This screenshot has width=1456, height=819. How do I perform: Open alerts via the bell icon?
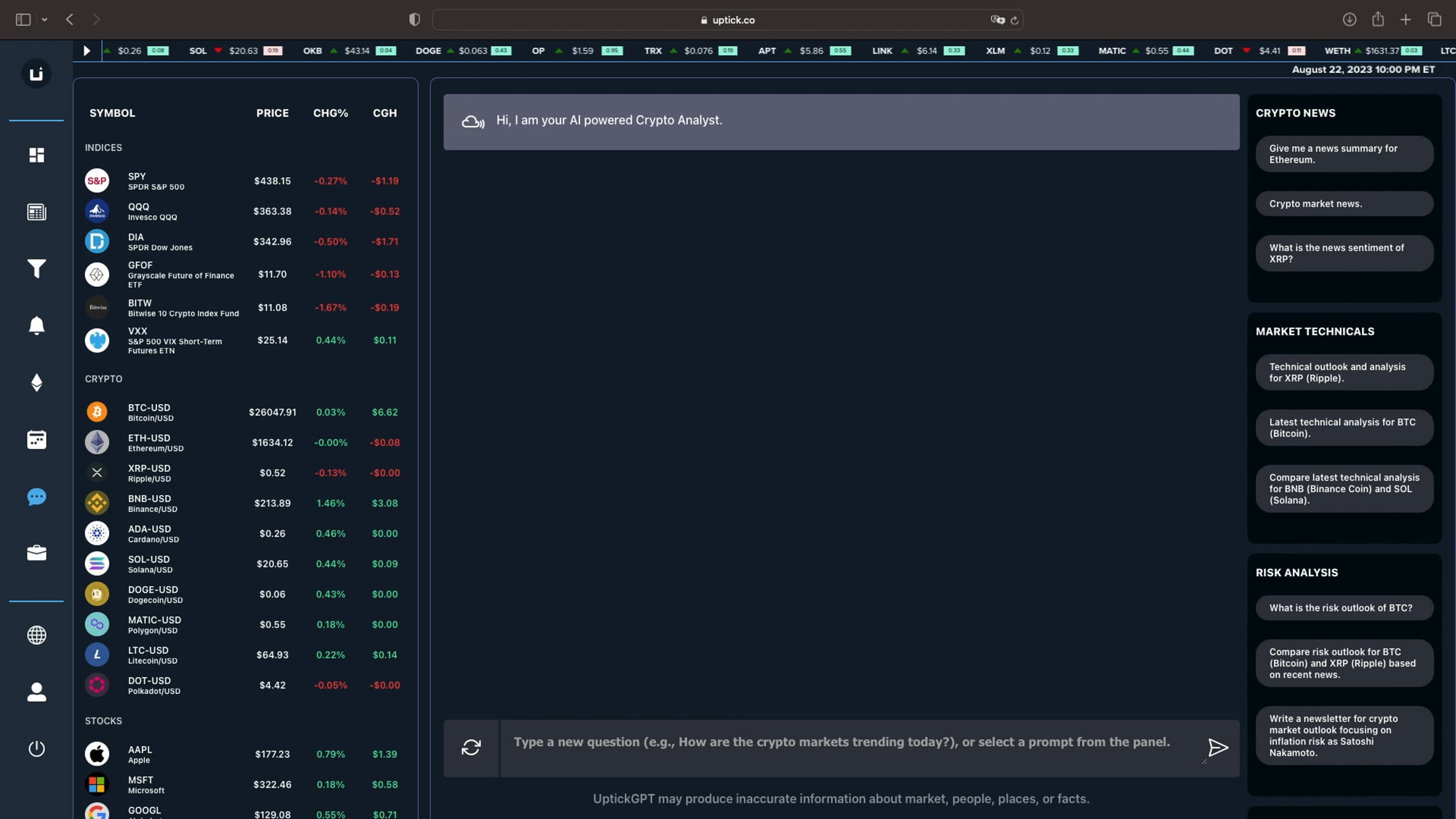click(x=36, y=326)
